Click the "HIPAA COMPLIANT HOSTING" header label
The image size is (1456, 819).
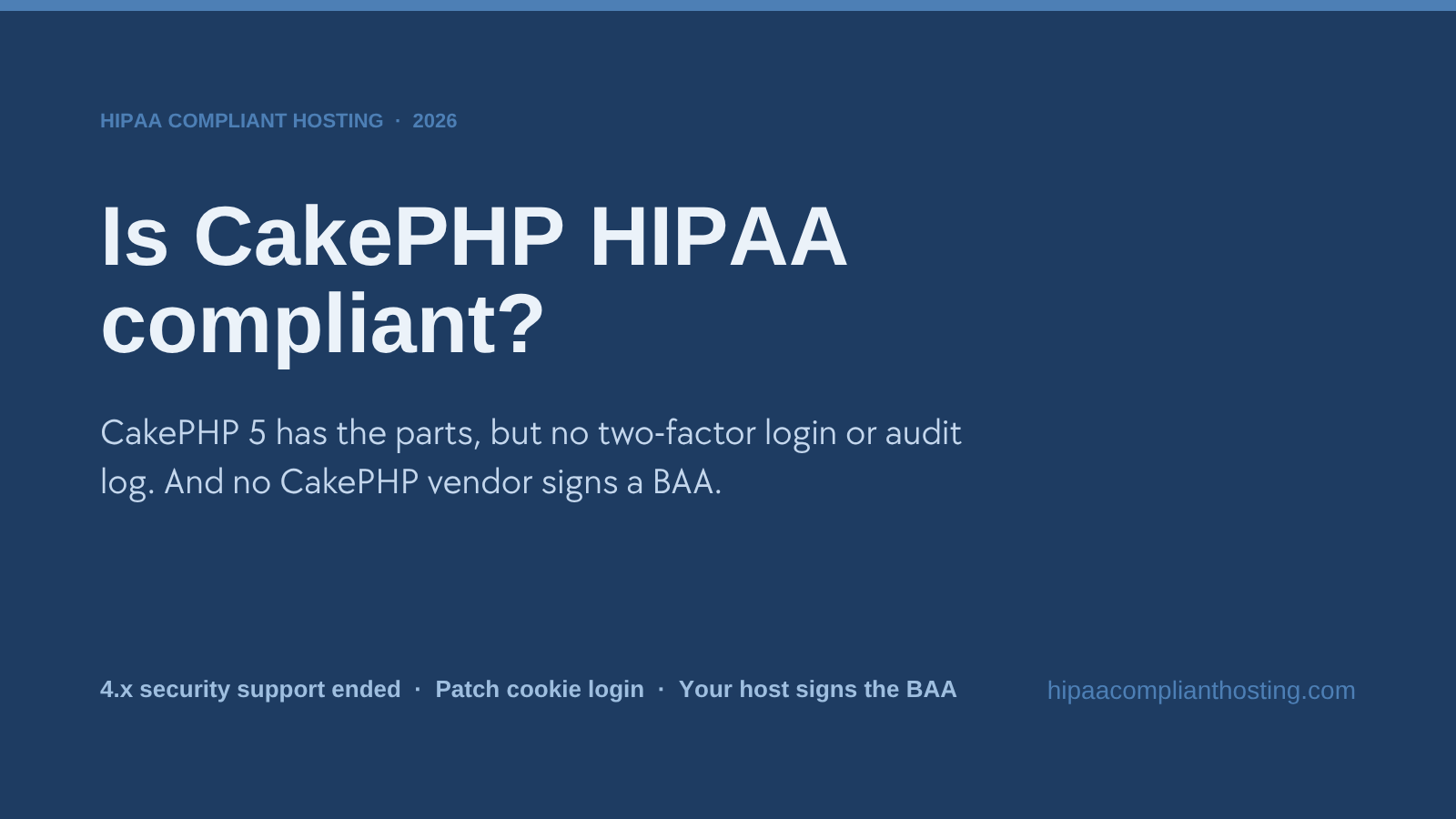tap(241, 121)
